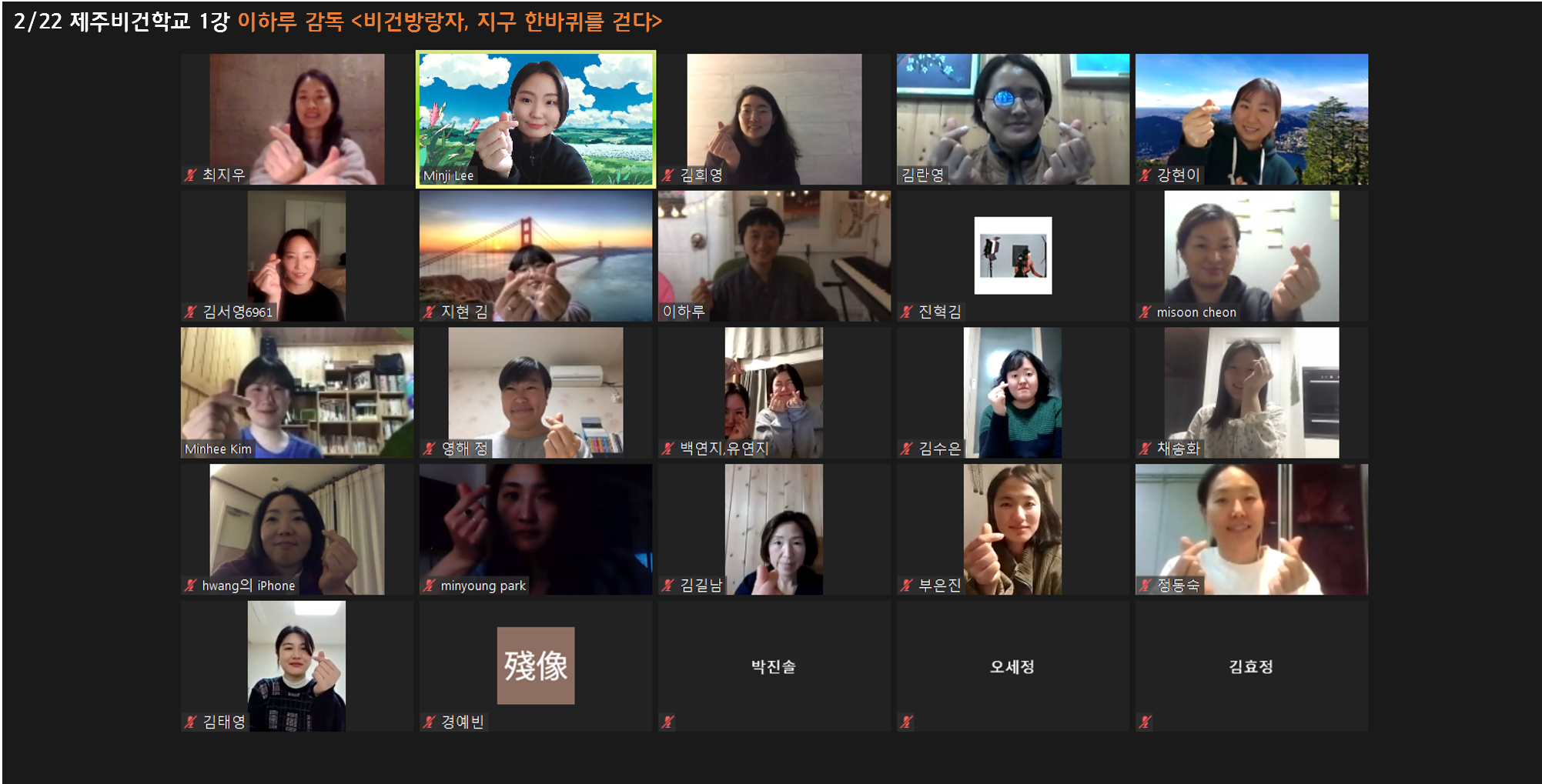Image resolution: width=1542 pixels, height=784 pixels.
Task: Click 경예빈's 殘像 profile image
Action: (536, 666)
